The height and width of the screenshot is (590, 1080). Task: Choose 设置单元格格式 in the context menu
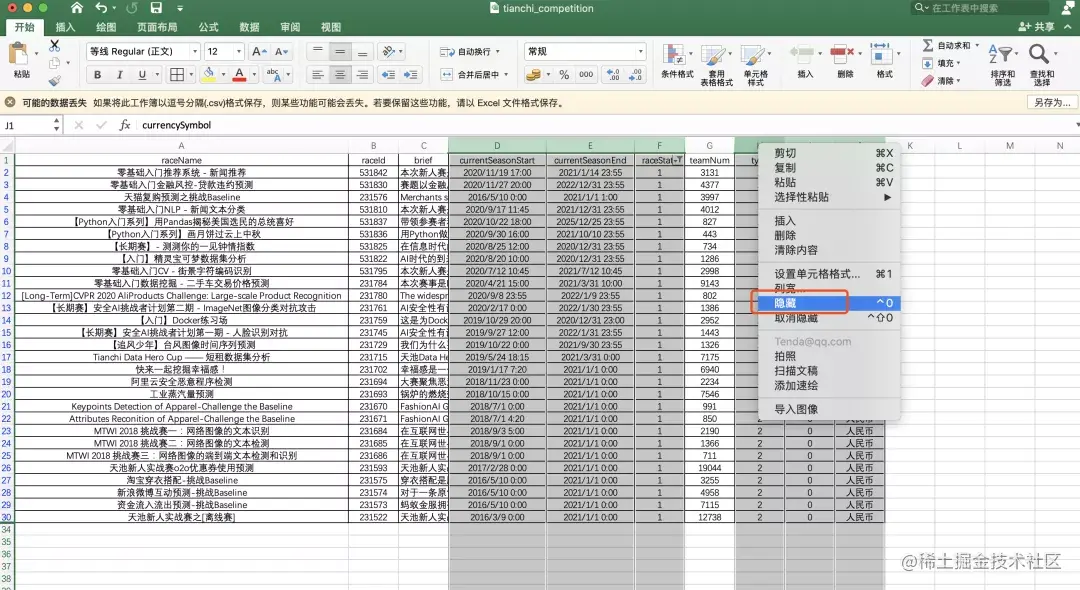click(x=829, y=274)
